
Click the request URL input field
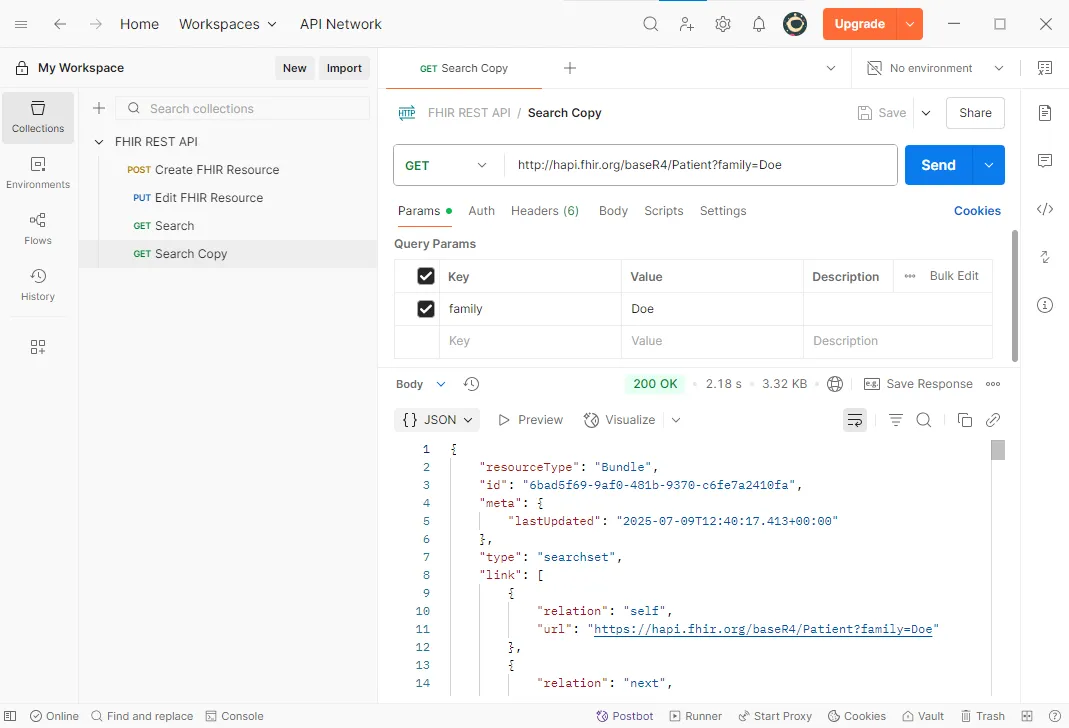[700, 165]
